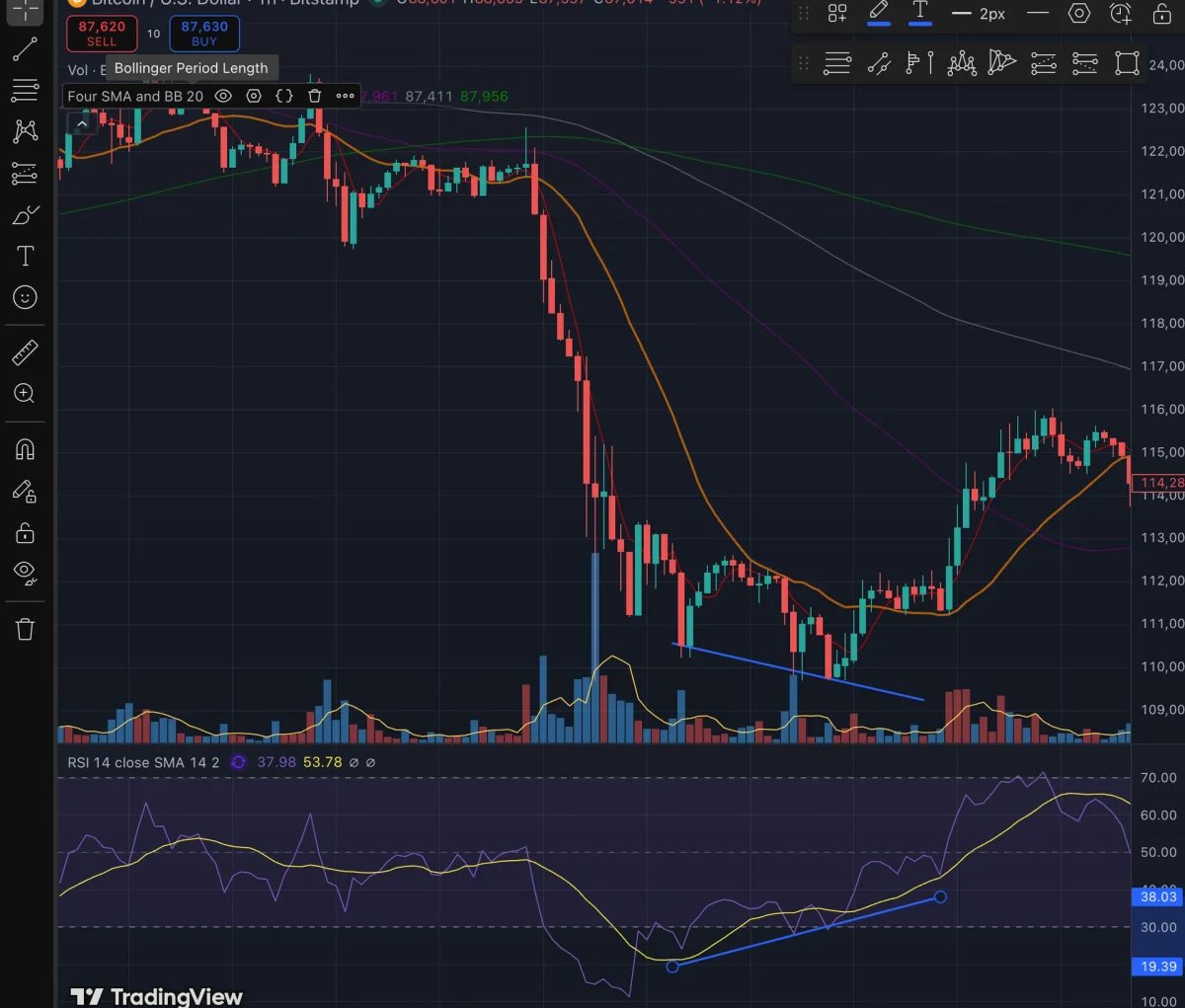
Task: Click the sidebar trash to remove drawings
Action: click(25, 629)
